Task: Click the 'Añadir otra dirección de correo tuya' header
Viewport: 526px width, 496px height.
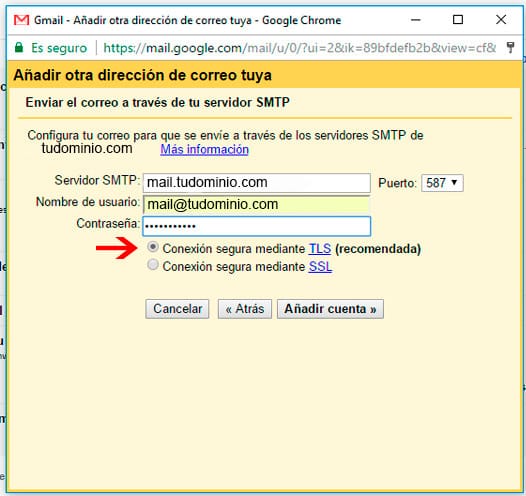Action: coord(143,75)
